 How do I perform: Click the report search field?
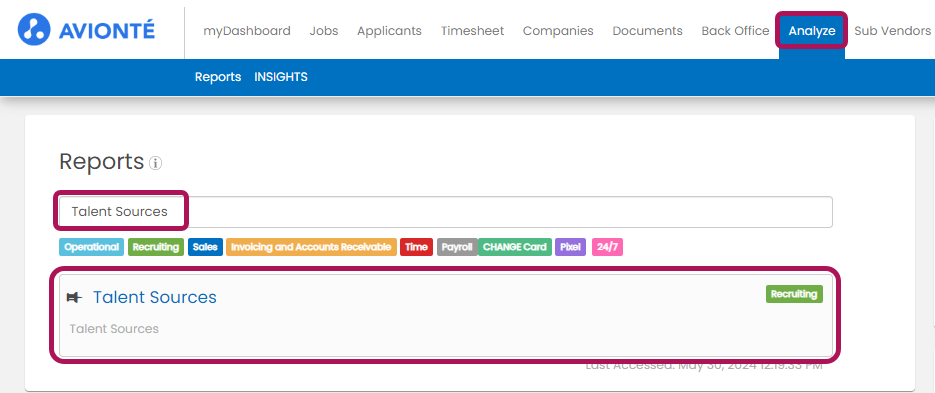tap(445, 212)
